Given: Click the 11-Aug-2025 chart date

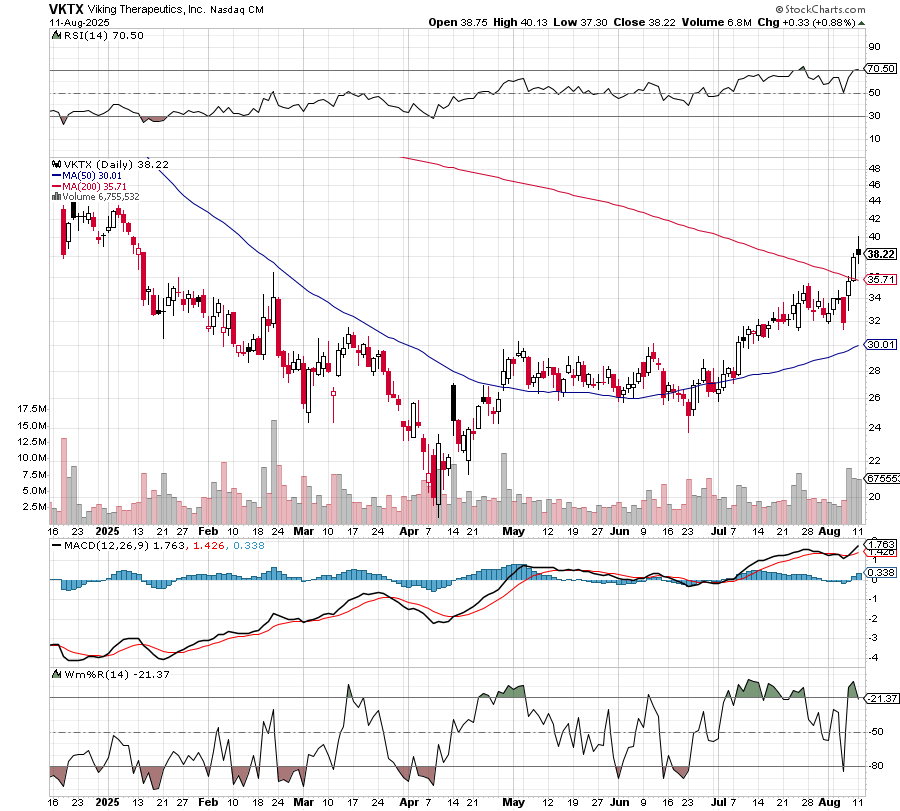Looking at the screenshot, I should [x=79, y=22].
